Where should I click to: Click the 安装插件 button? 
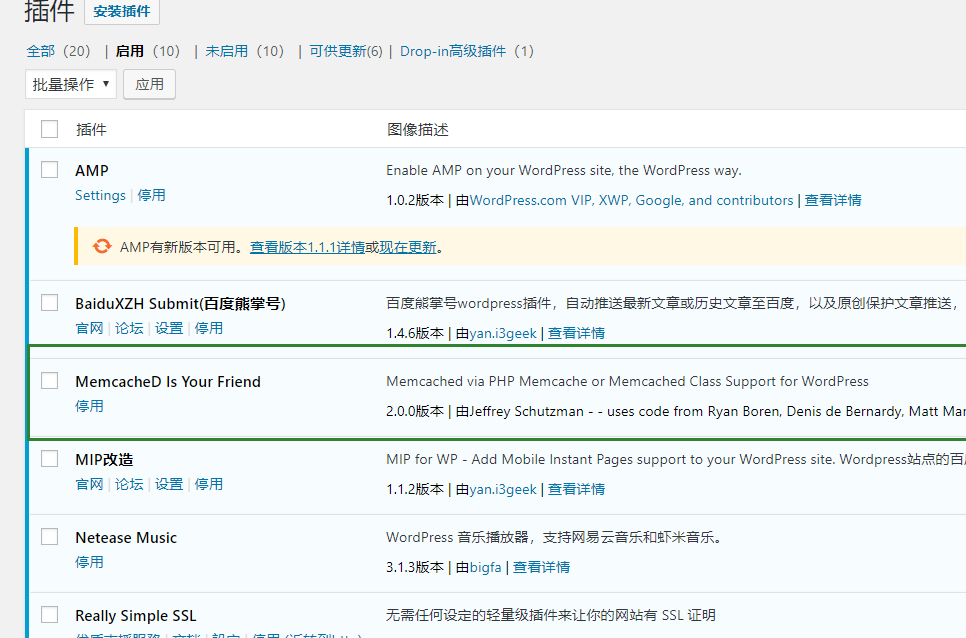[x=122, y=11]
